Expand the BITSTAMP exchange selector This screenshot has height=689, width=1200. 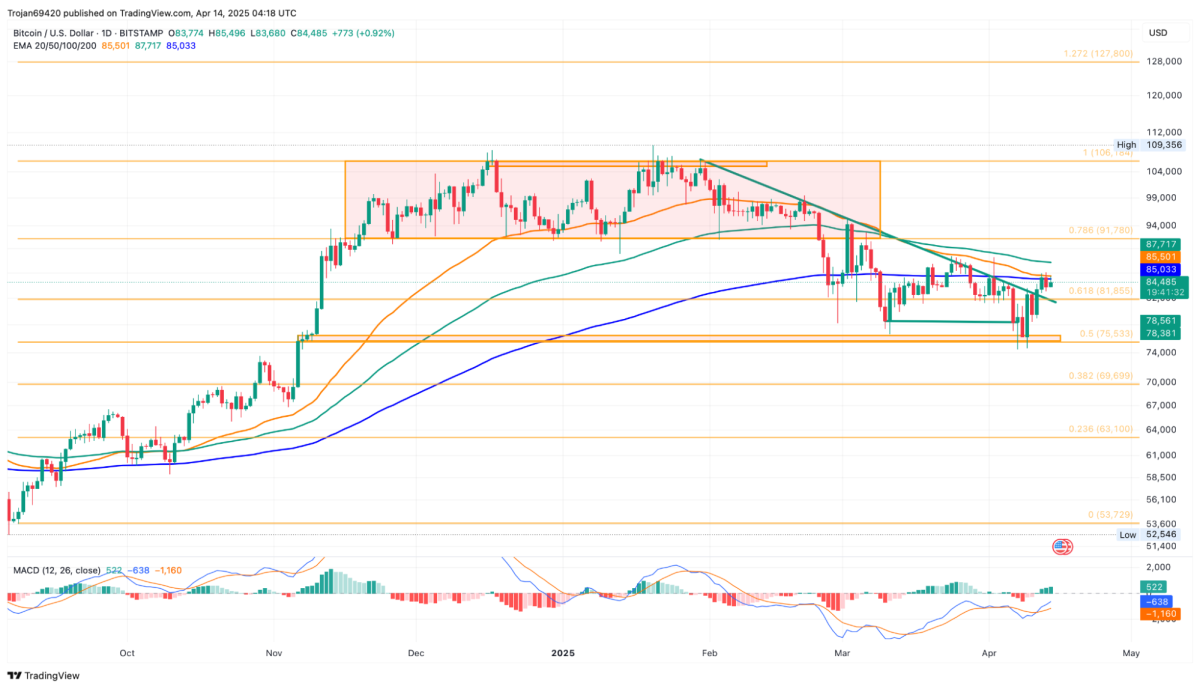point(141,32)
